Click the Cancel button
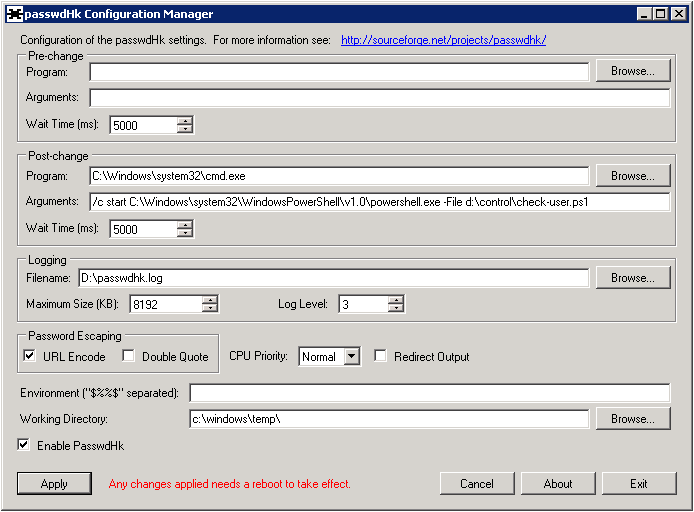Viewport: 694px width, 512px height. [x=477, y=484]
